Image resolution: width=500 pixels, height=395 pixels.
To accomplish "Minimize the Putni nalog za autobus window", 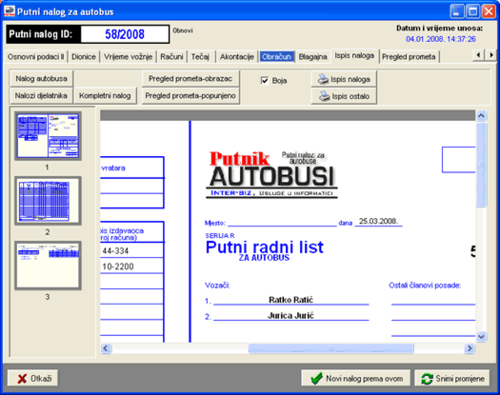I will (457, 11).
